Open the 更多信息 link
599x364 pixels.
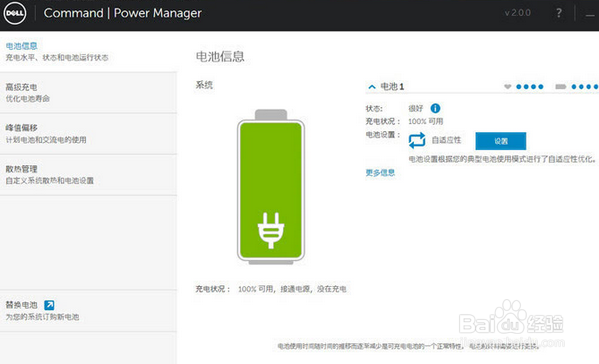[x=380, y=173]
